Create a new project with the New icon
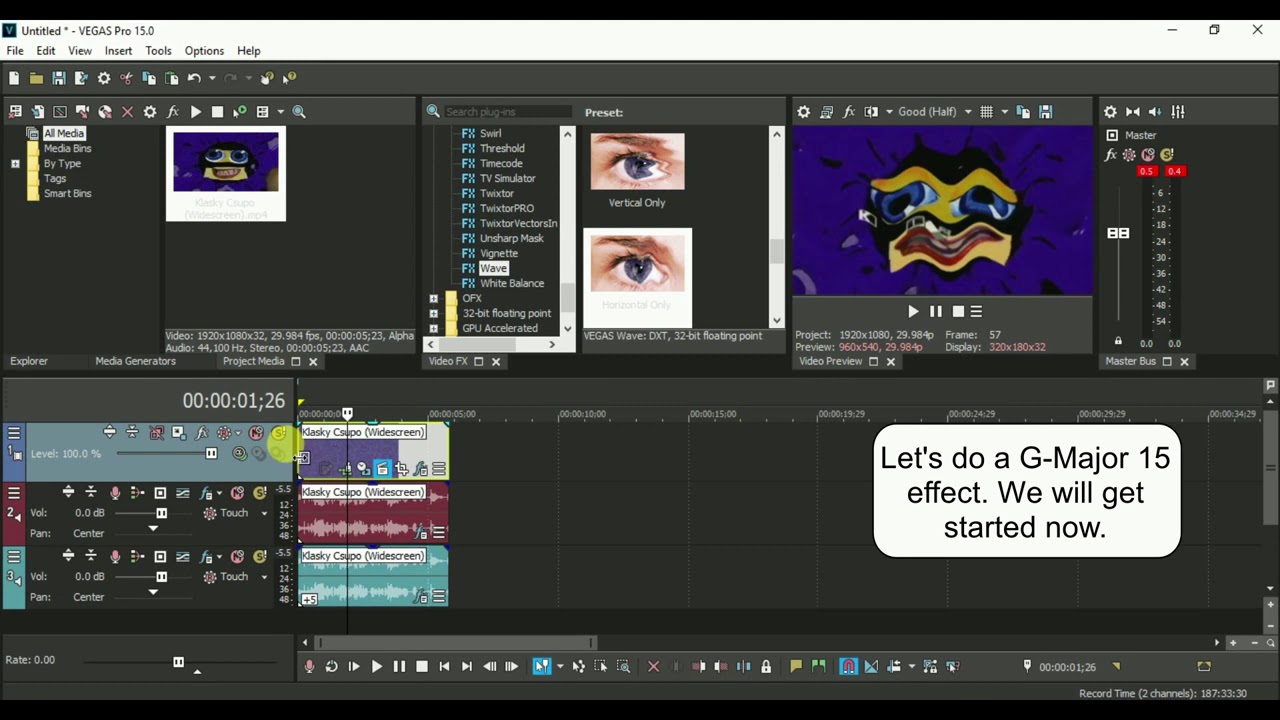Image resolution: width=1280 pixels, height=720 pixels. (14, 78)
